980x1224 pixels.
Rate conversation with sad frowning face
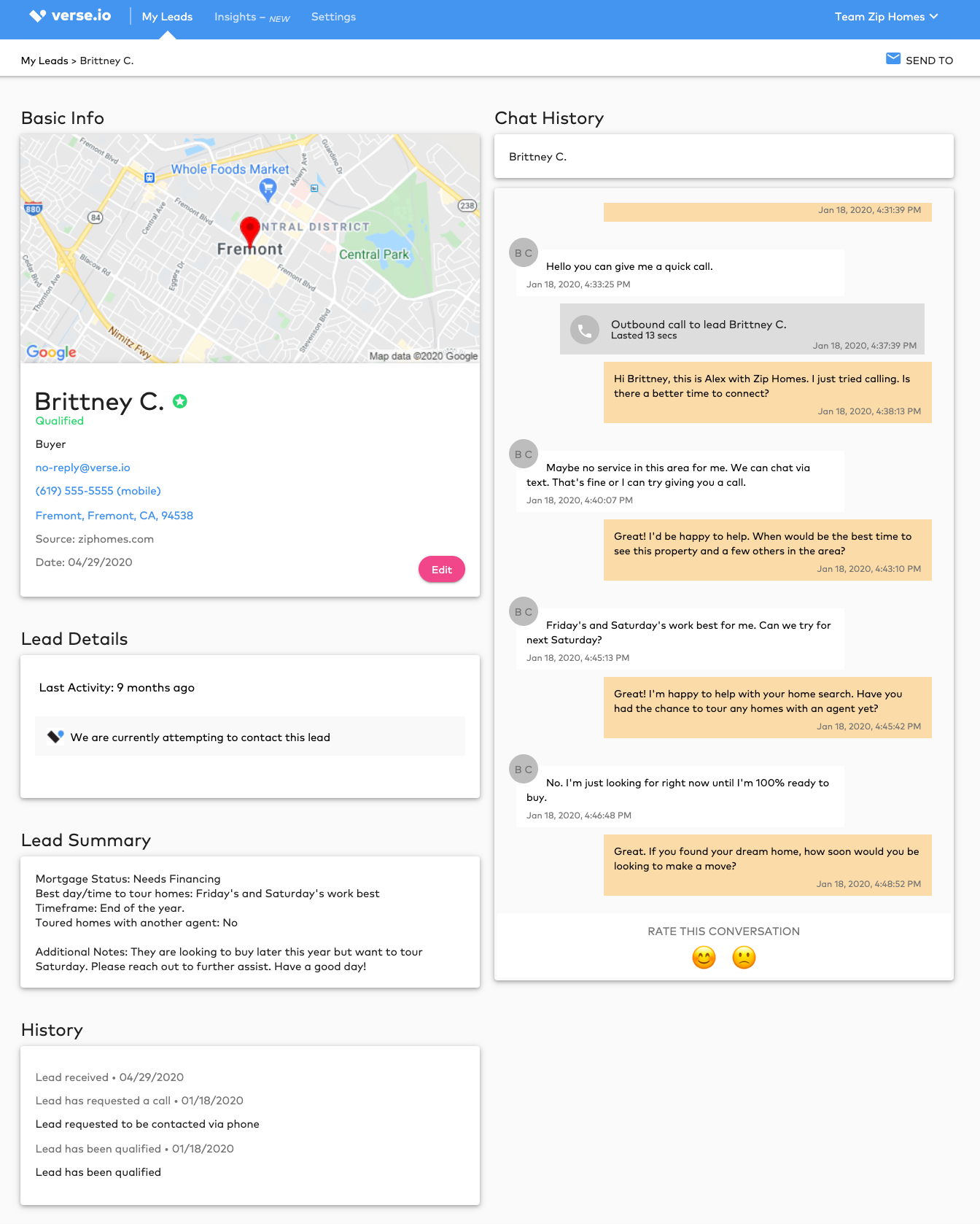pos(744,957)
